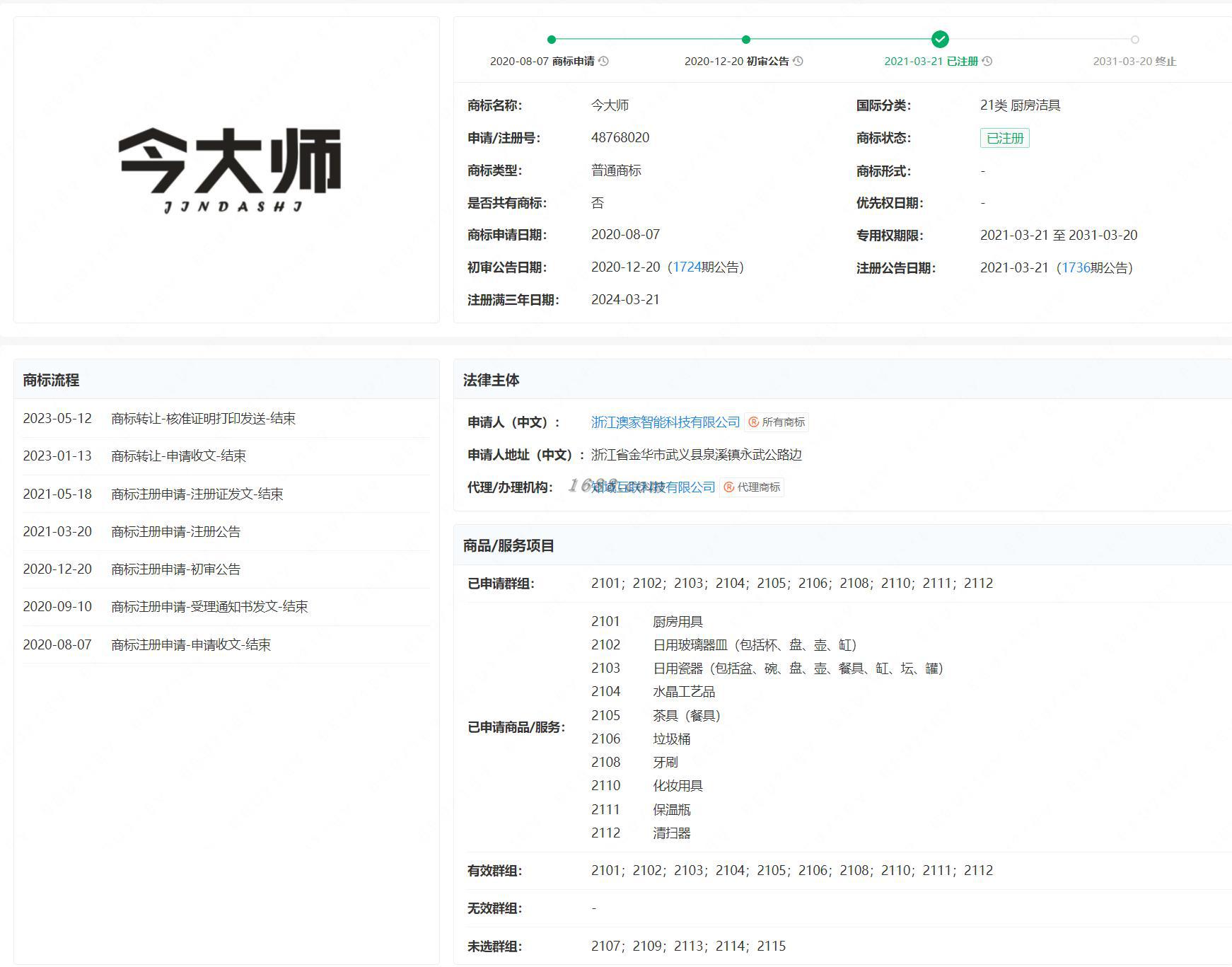Select the 2020-12-20 初审公告 process row
The height and width of the screenshot is (967, 1232).
pos(226,569)
